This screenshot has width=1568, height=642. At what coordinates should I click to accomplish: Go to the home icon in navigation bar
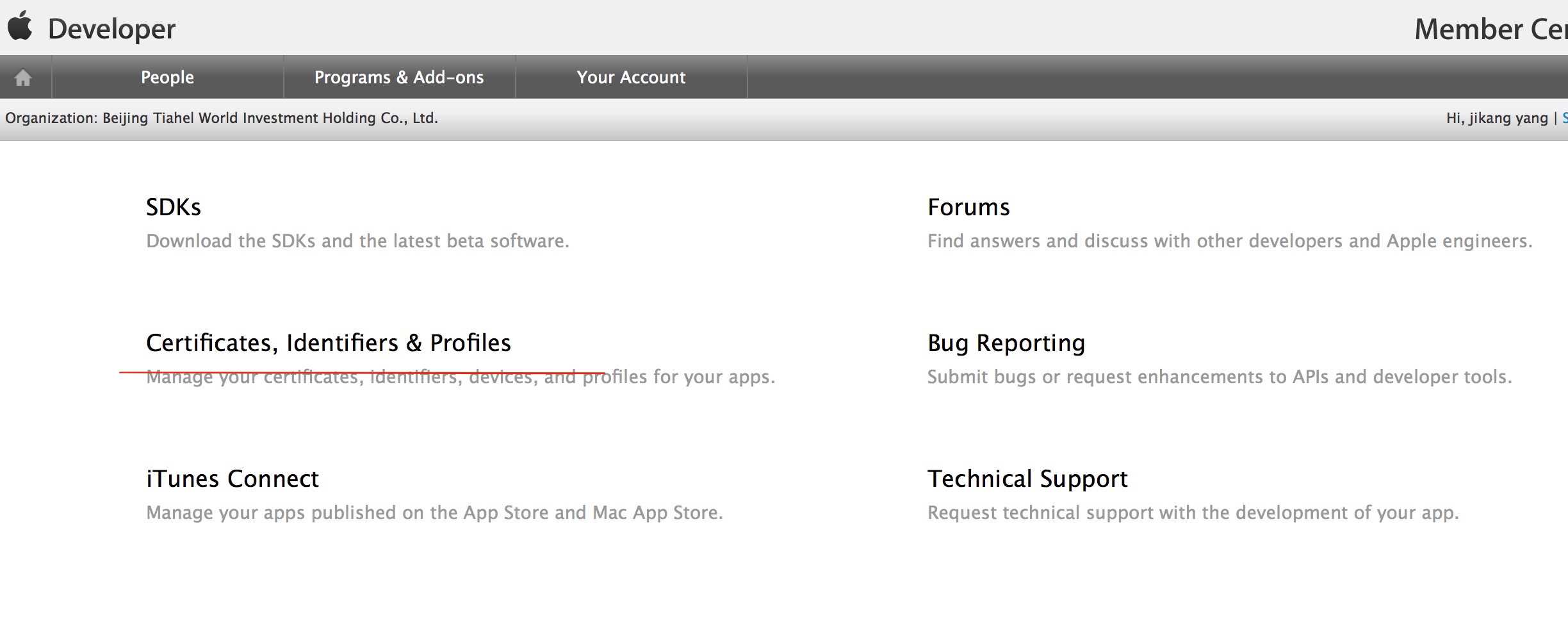tap(23, 78)
